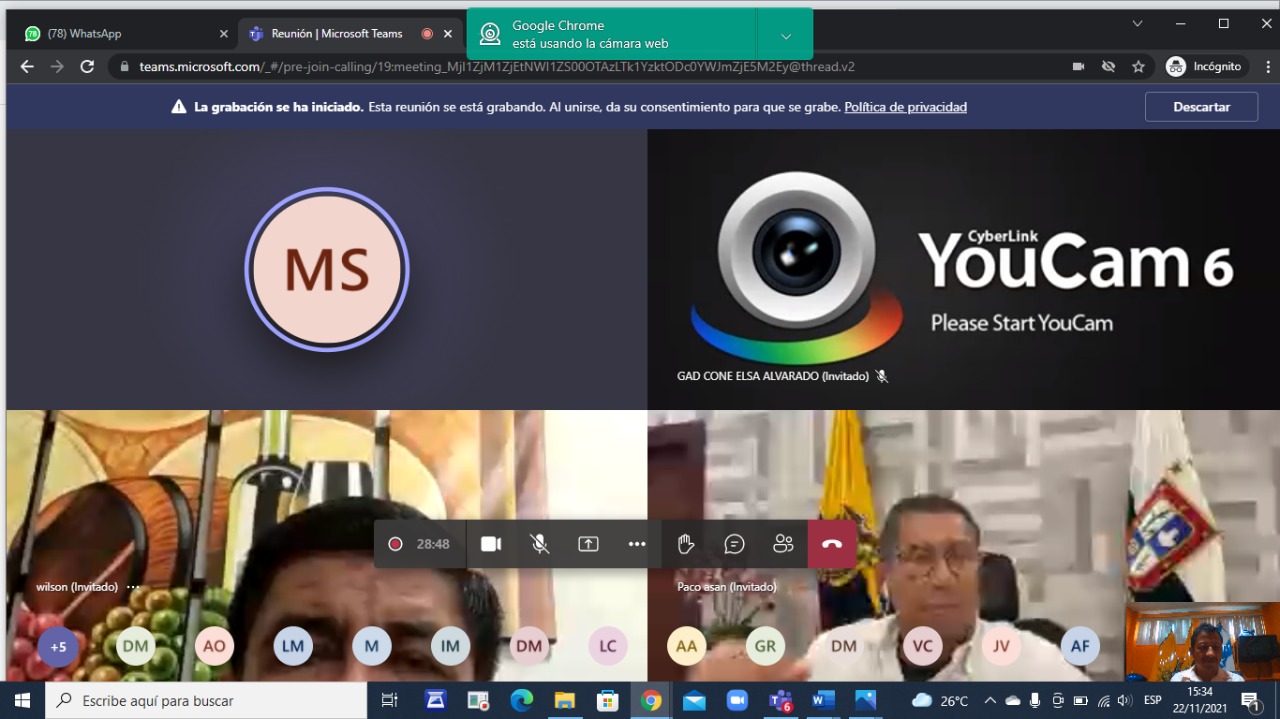
Task: Click the Descartar button
Action: [1201, 107]
